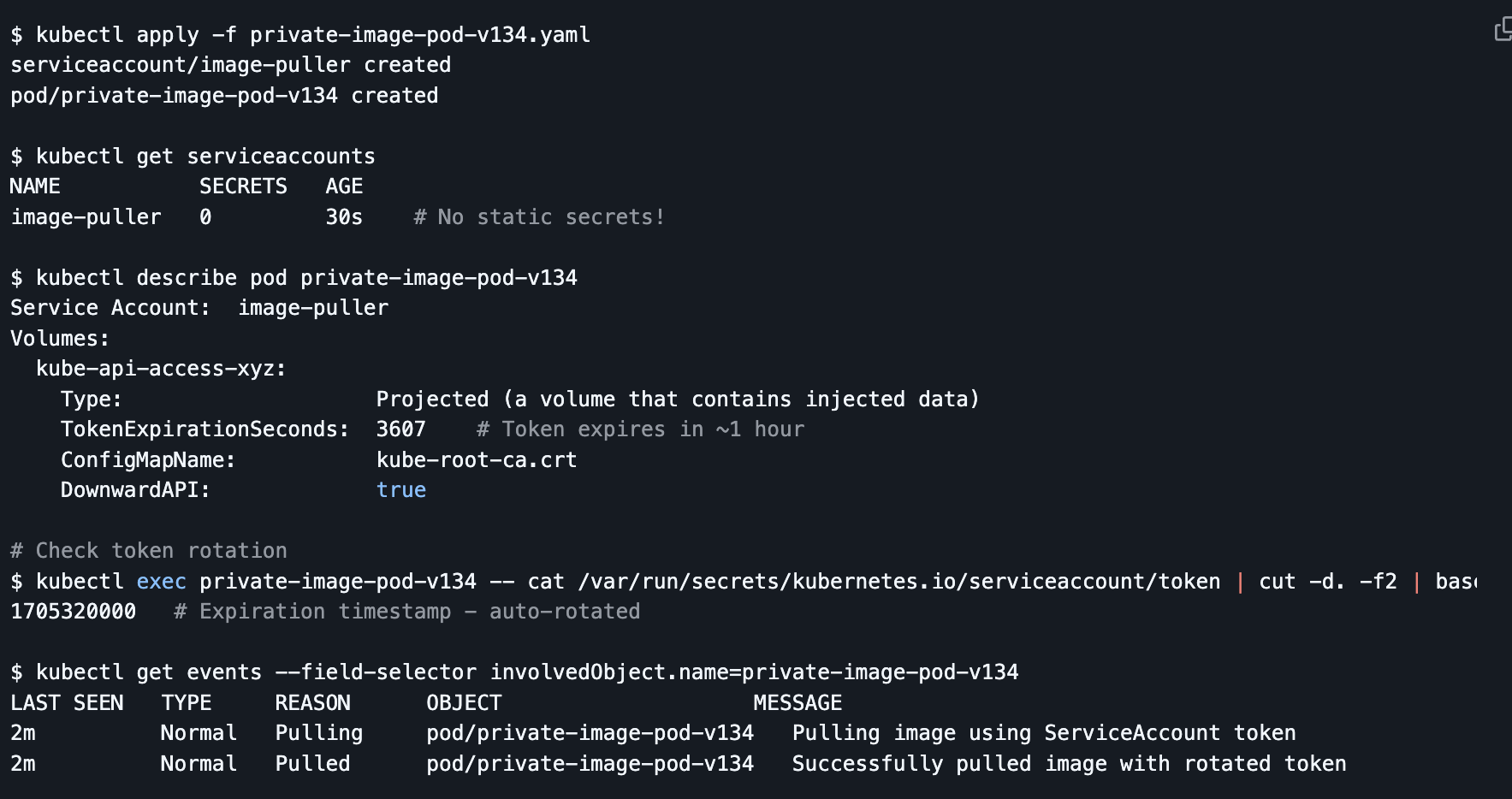Click the copy code icon
This screenshot has height=799, width=1512.
coord(1502,30)
